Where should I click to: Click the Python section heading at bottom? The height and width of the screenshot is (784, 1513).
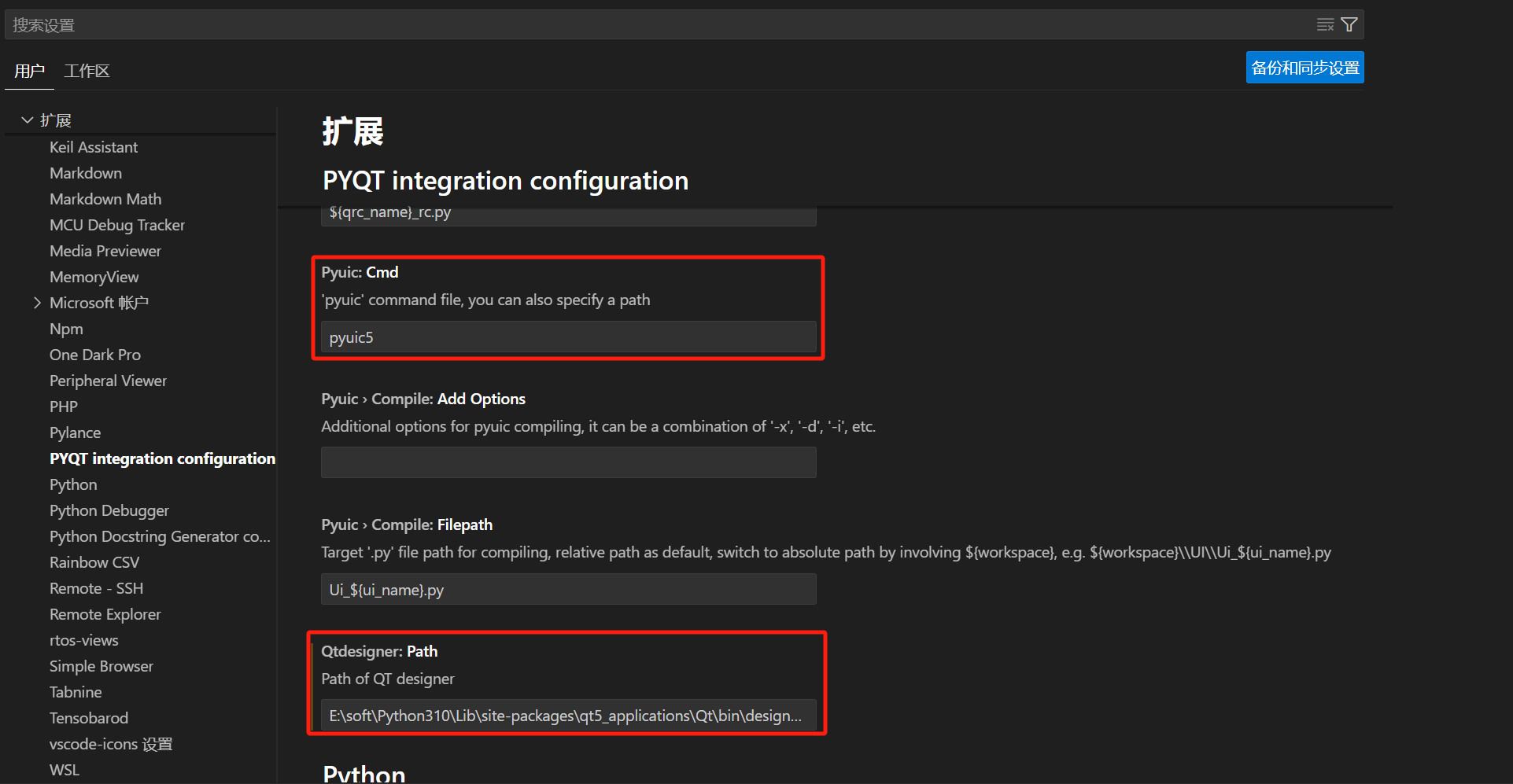364,773
